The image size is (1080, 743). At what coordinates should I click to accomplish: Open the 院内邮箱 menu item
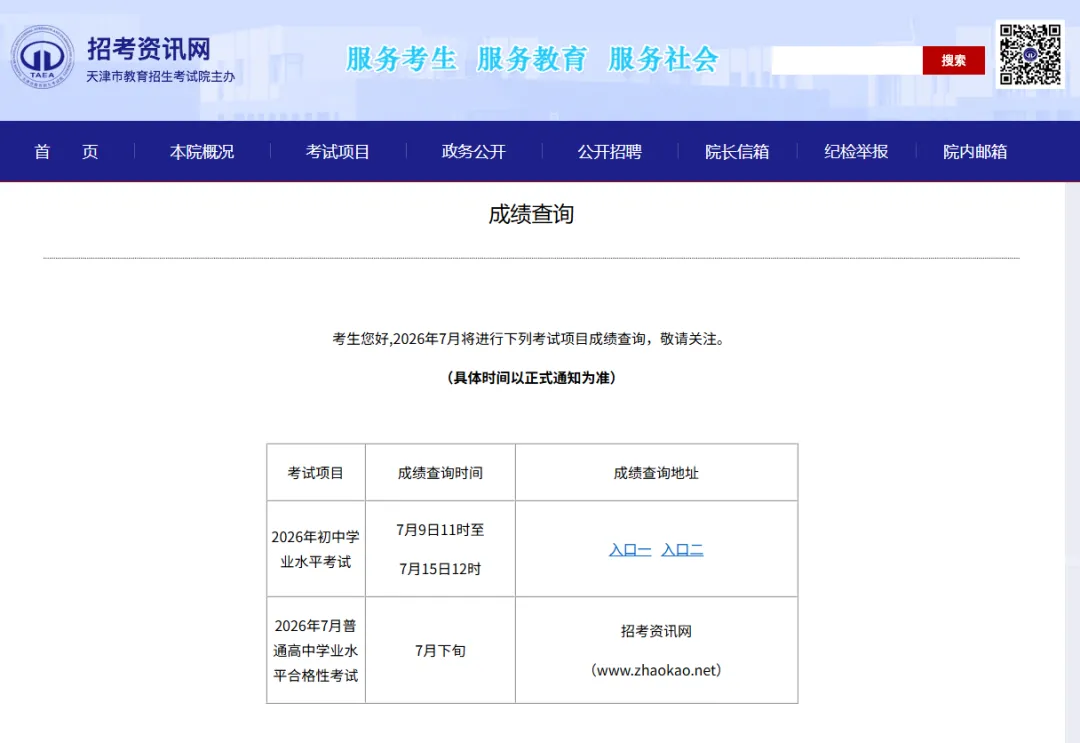(975, 151)
